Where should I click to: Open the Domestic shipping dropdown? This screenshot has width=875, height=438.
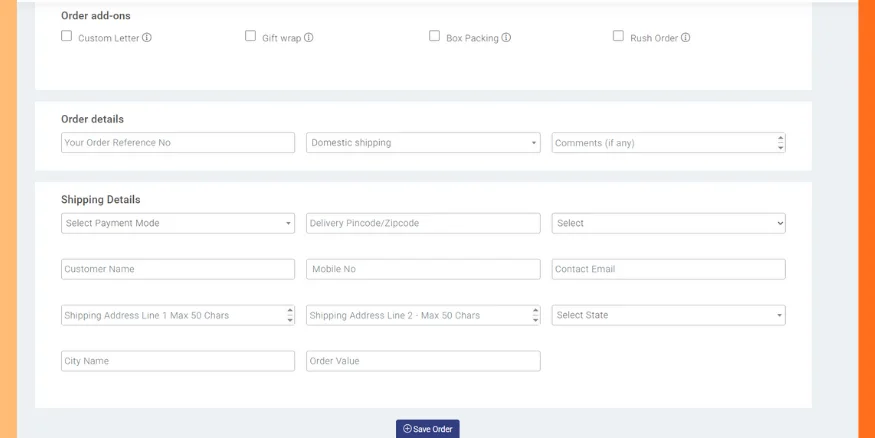[423, 142]
